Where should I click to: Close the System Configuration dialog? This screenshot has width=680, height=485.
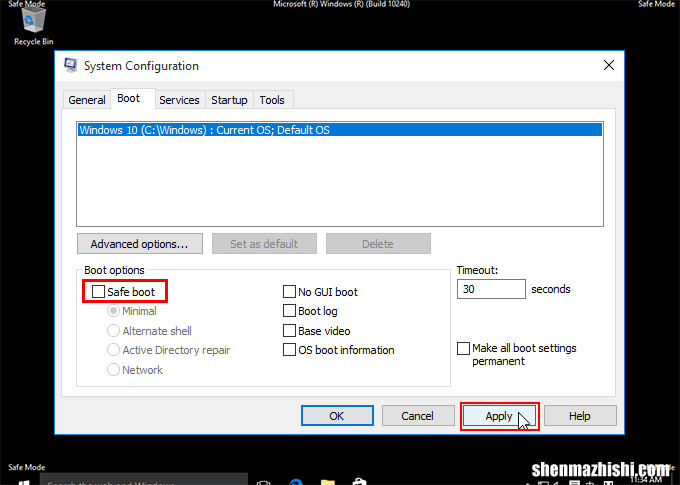pyautogui.click(x=609, y=65)
